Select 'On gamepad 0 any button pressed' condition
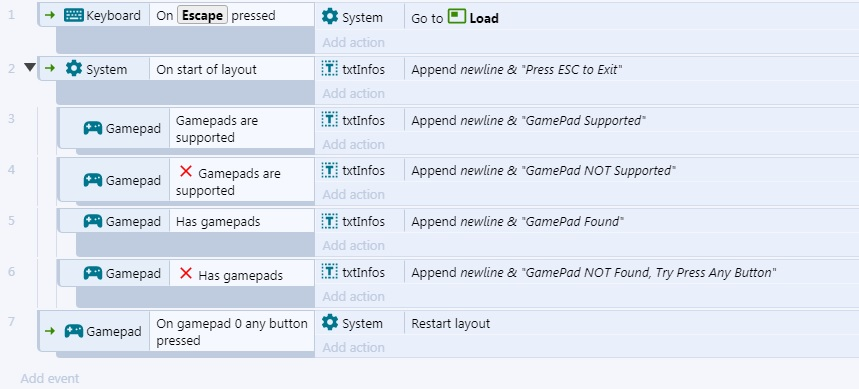The width and height of the screenshot is (859, 389). tap(232, 331)
